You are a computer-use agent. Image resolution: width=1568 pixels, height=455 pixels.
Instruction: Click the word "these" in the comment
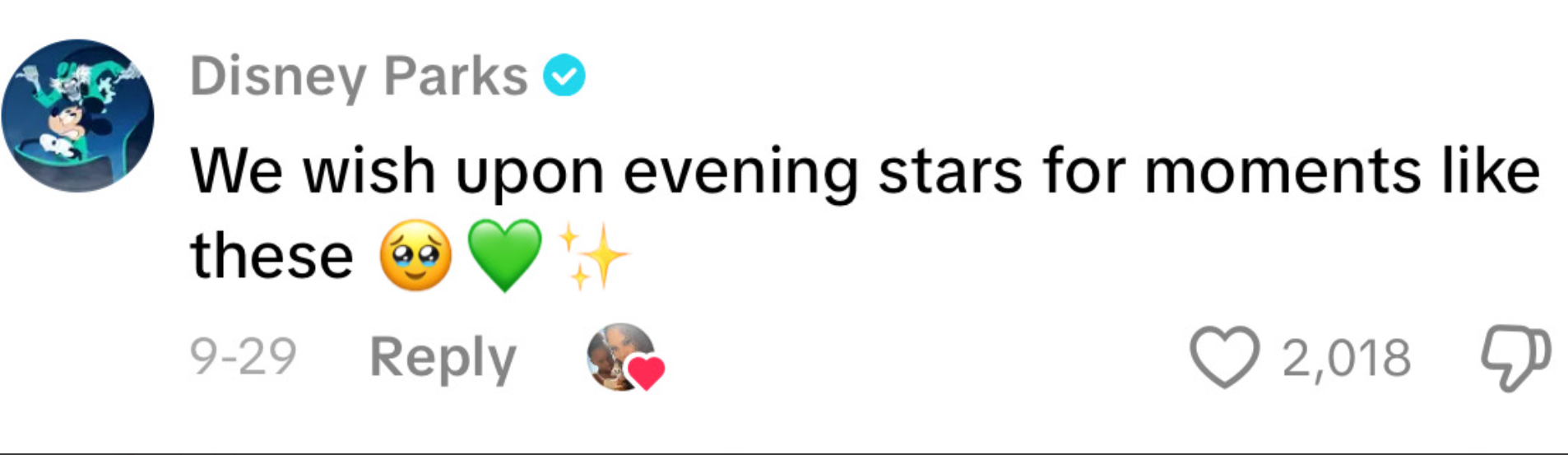271,257
